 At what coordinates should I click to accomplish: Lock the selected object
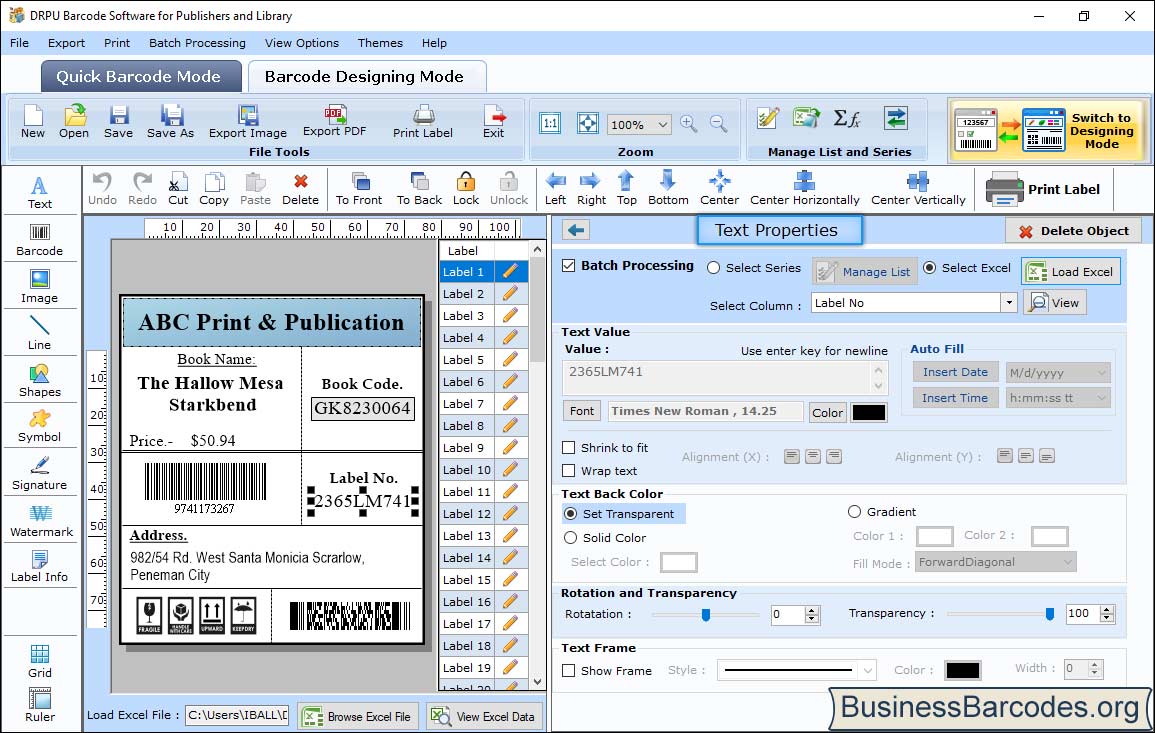click(x=466, y=189)
